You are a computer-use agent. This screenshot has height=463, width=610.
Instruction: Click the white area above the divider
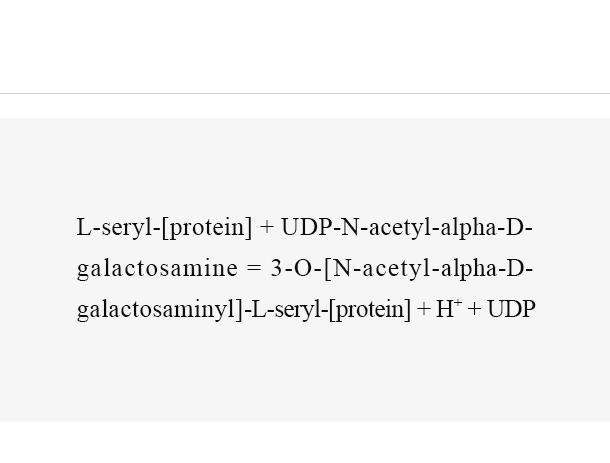pos(305,47)
